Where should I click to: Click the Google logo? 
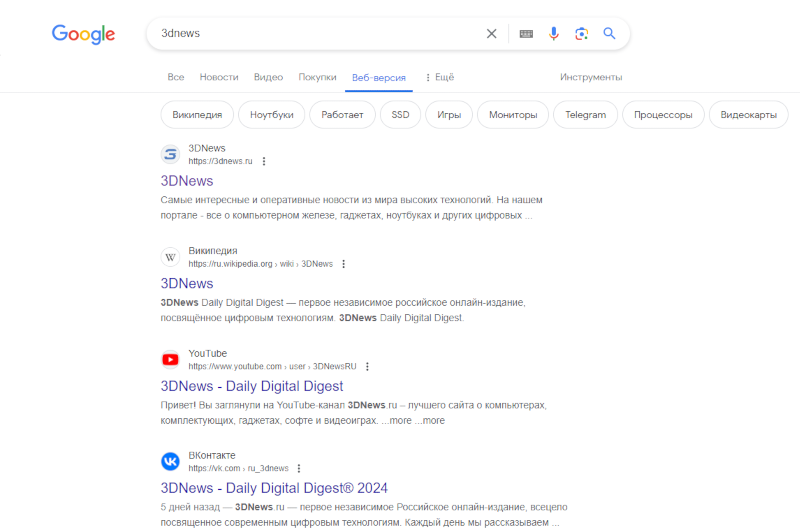tap(84, 34)
